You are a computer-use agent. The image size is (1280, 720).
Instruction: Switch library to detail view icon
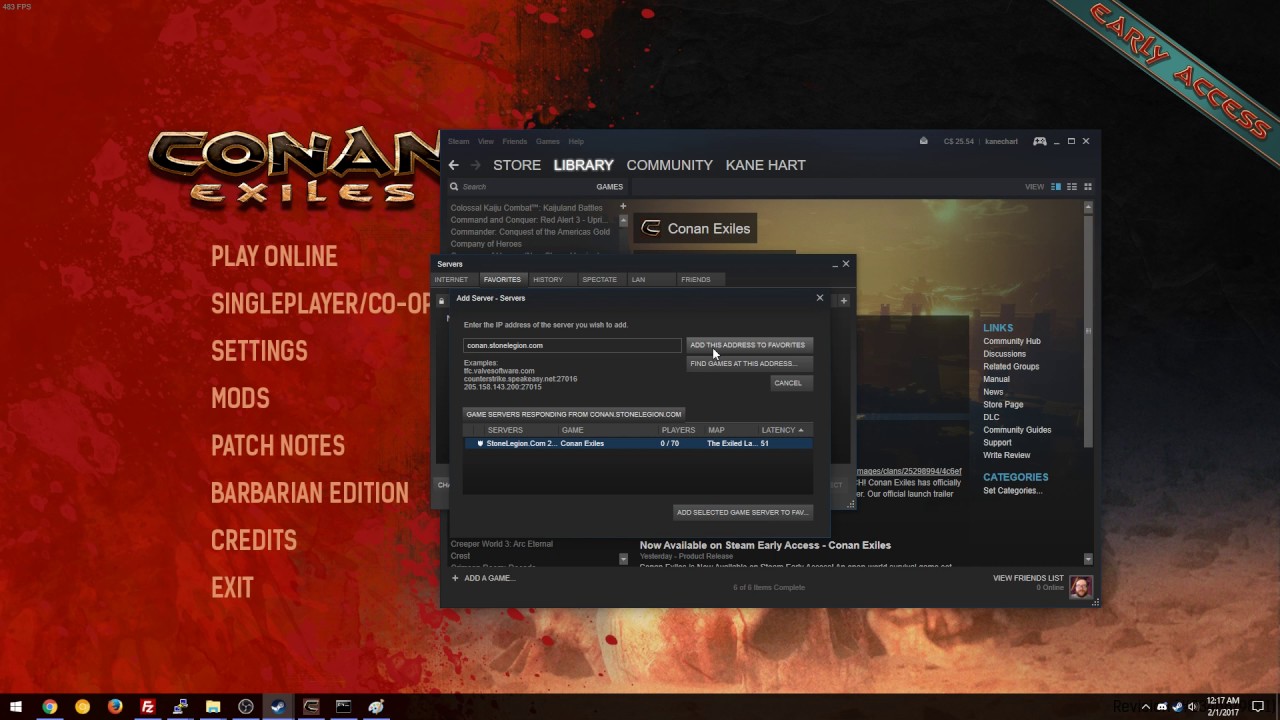click(x=1055, y=187)
